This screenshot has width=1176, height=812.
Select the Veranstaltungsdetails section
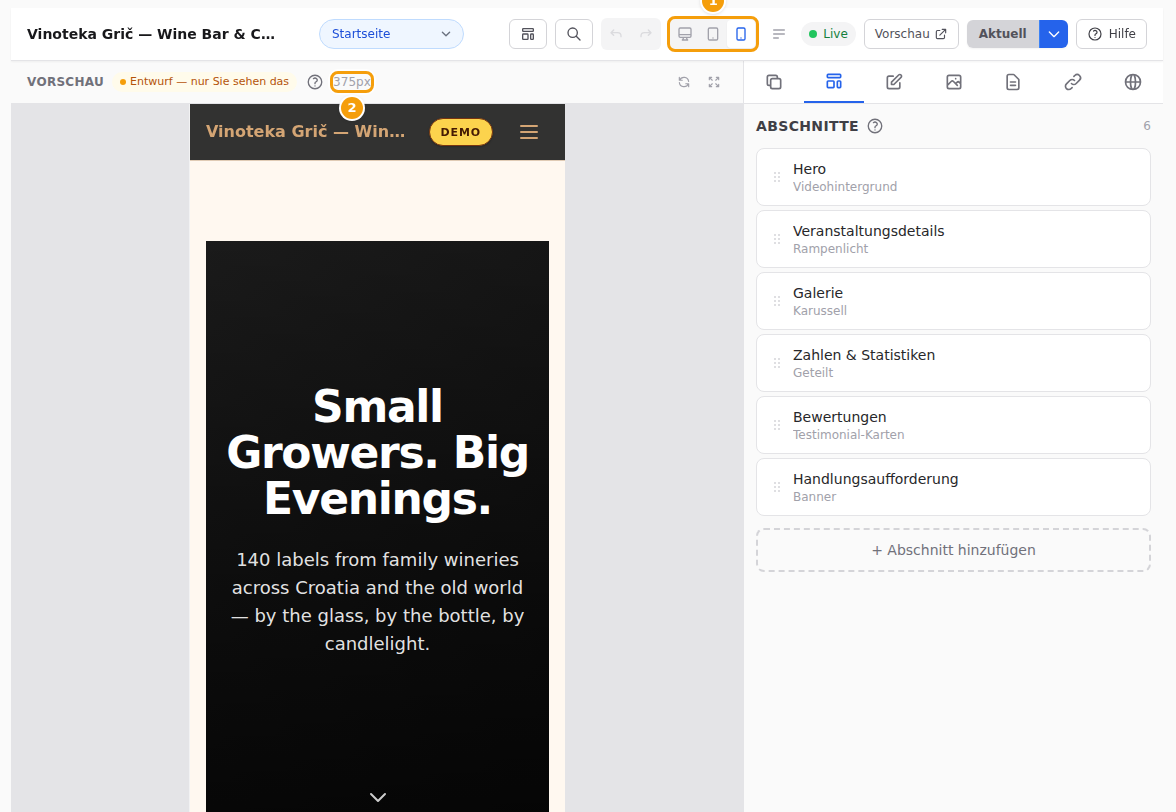click(953, 239)
